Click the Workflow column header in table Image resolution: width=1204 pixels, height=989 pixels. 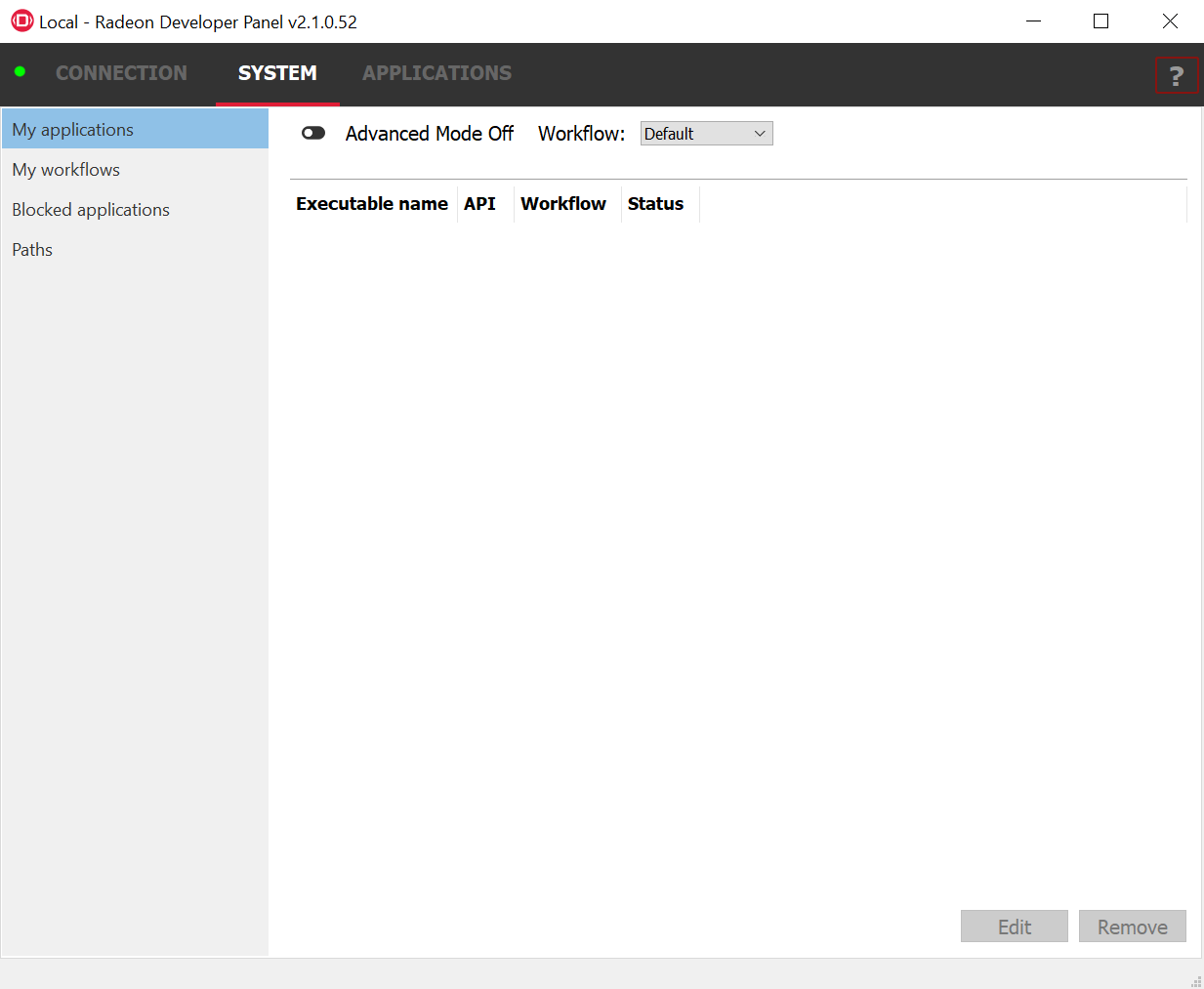tap(563, 204)
